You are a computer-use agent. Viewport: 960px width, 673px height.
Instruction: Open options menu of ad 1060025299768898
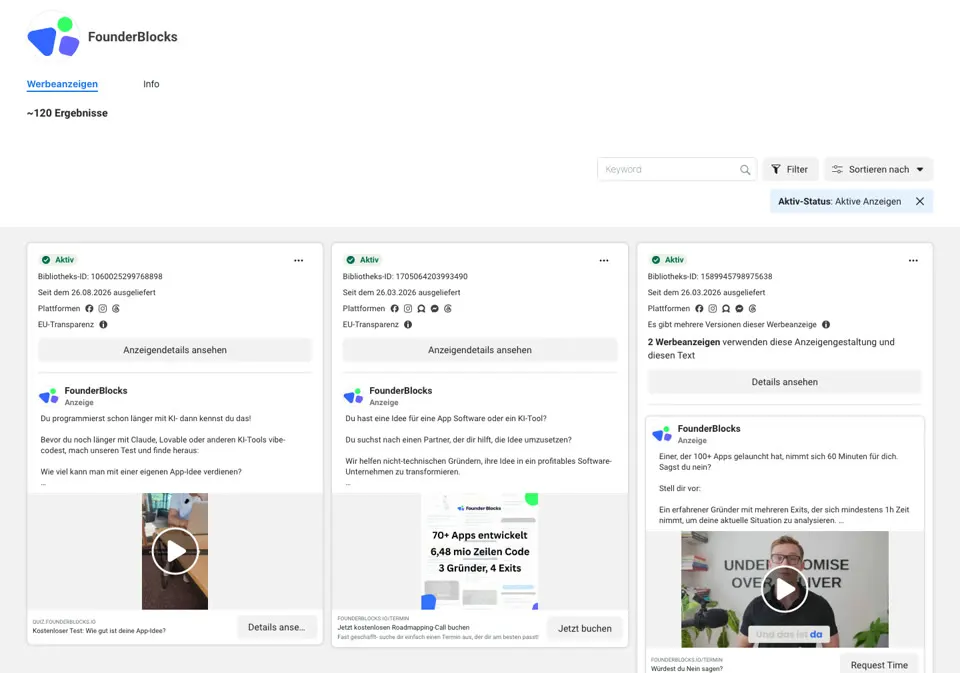[298, 260]
